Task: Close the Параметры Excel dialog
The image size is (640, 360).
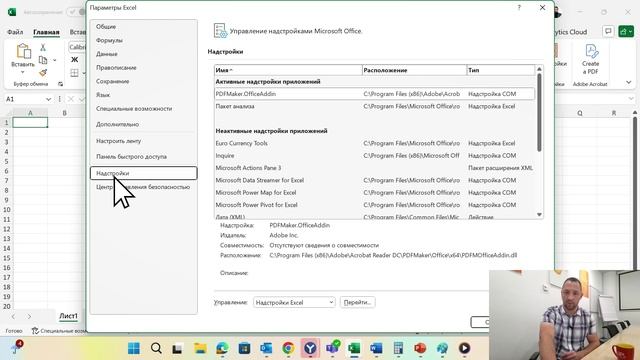Action: click(x=542, y=7)
